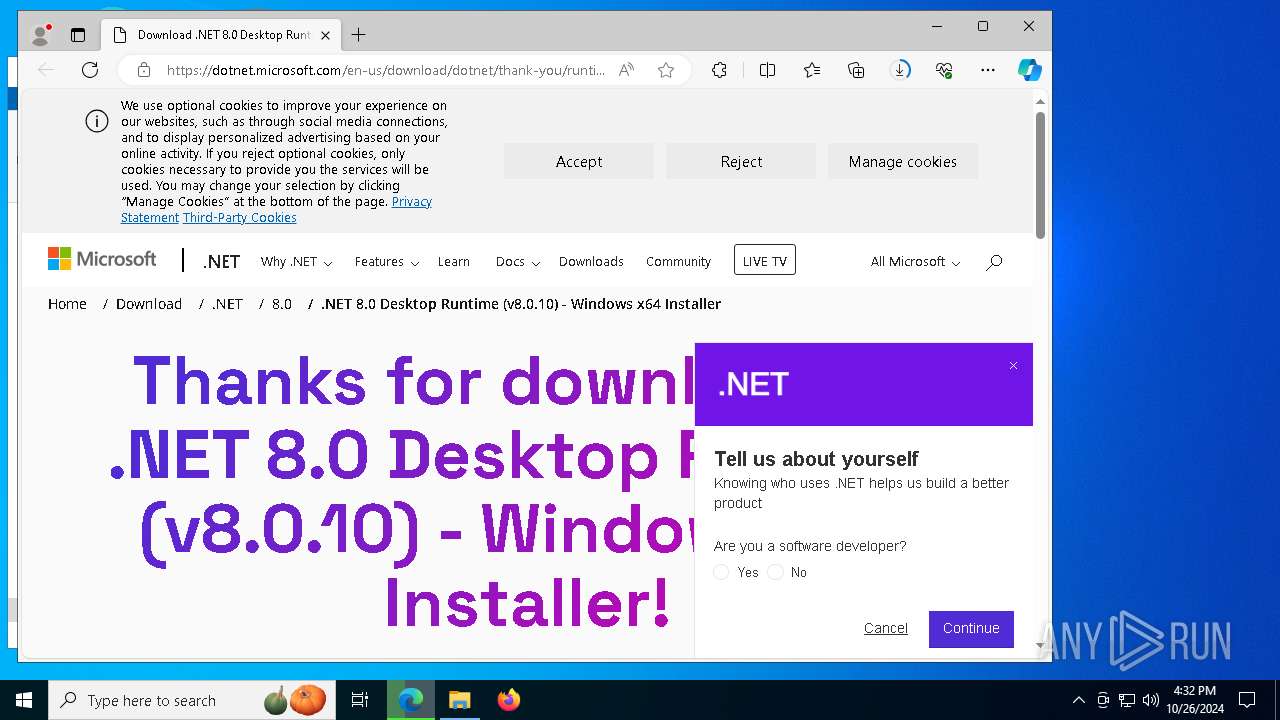Click the address bar URL
Screen dimensions: 1280x720
pyautogui.click(x=385, y=70)
